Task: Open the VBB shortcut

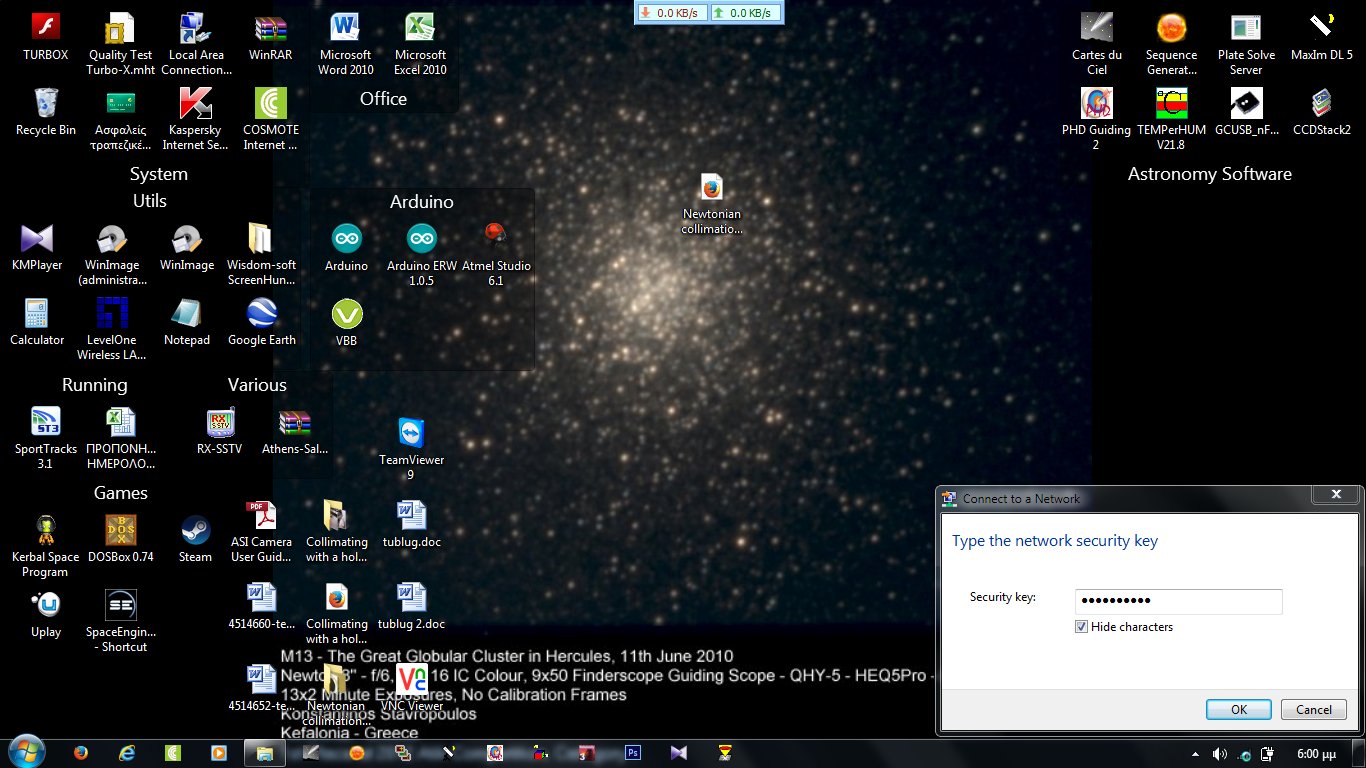Action: point(347,322)
